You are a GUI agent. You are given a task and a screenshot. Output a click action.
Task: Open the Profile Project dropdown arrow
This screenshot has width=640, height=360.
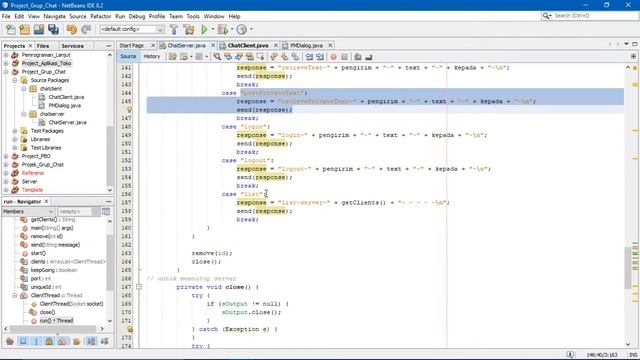coord(251,29)
